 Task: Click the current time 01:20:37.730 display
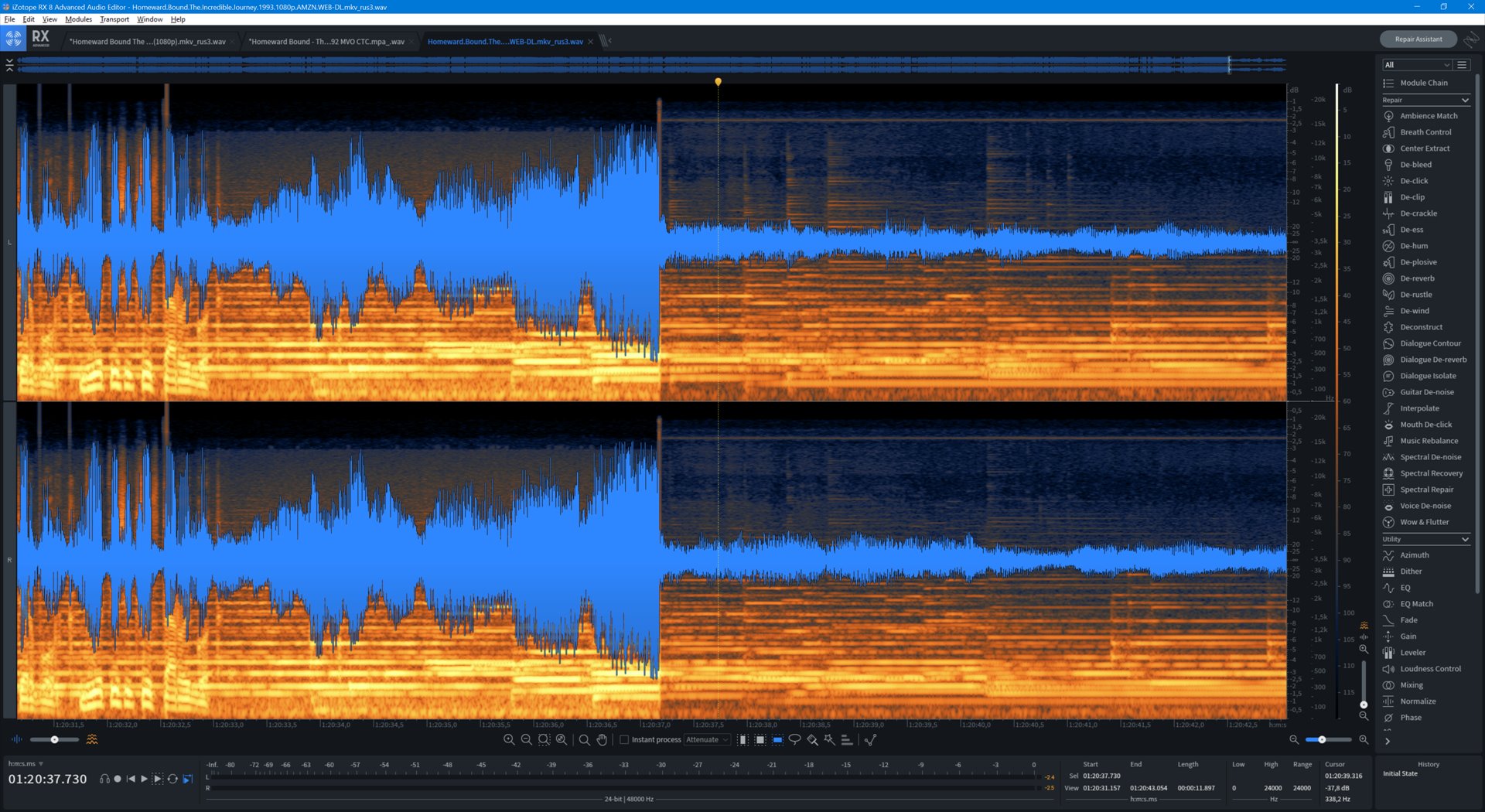point(48,780)
